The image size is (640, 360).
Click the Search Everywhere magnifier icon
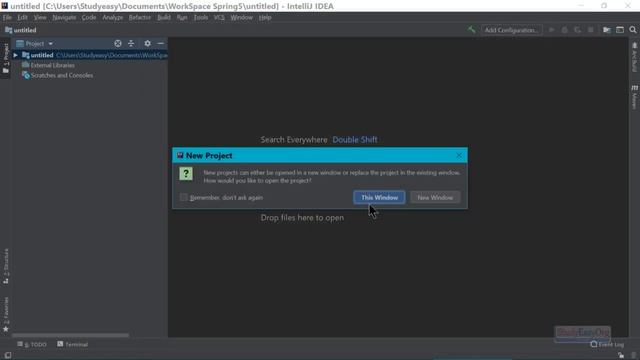[x=633, y=30]
